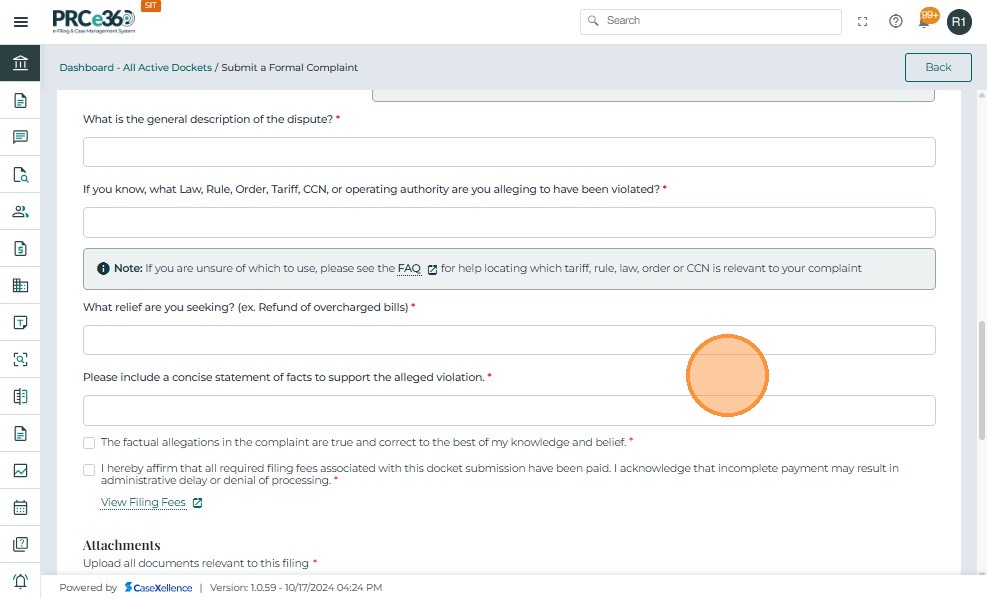Open the help question mark icon
This screenshot has width=987, height=599.
coord(896,21)
